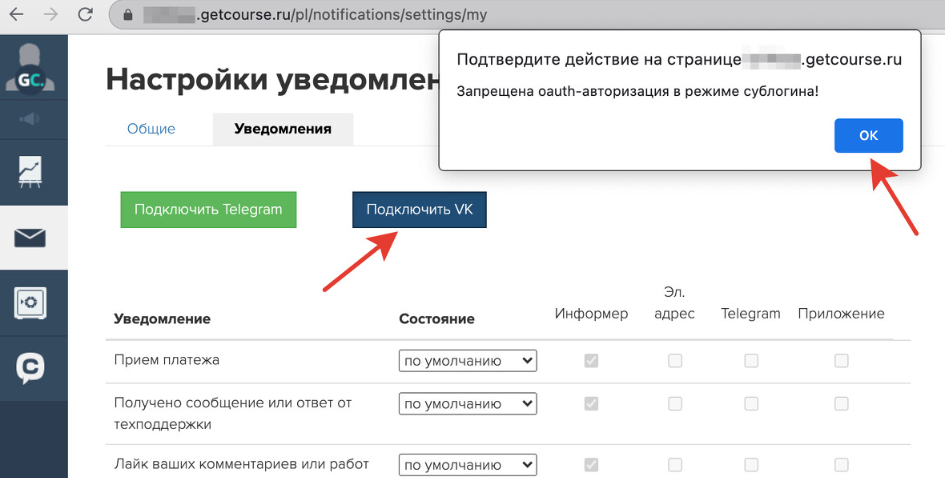Switch to the Общие tab

(151, 129)
